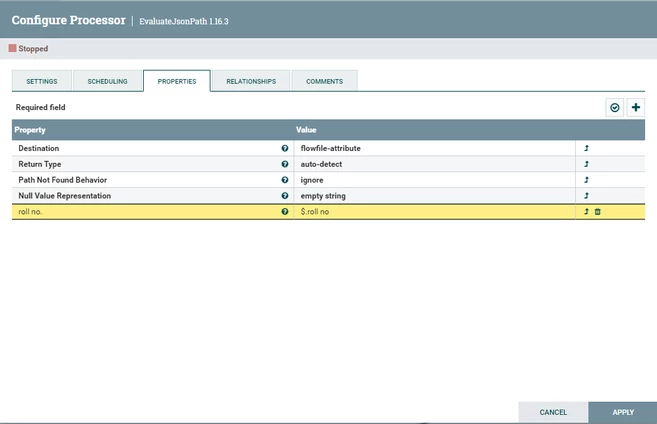Click the verify properties checkmark icon

tap(615, 108)
